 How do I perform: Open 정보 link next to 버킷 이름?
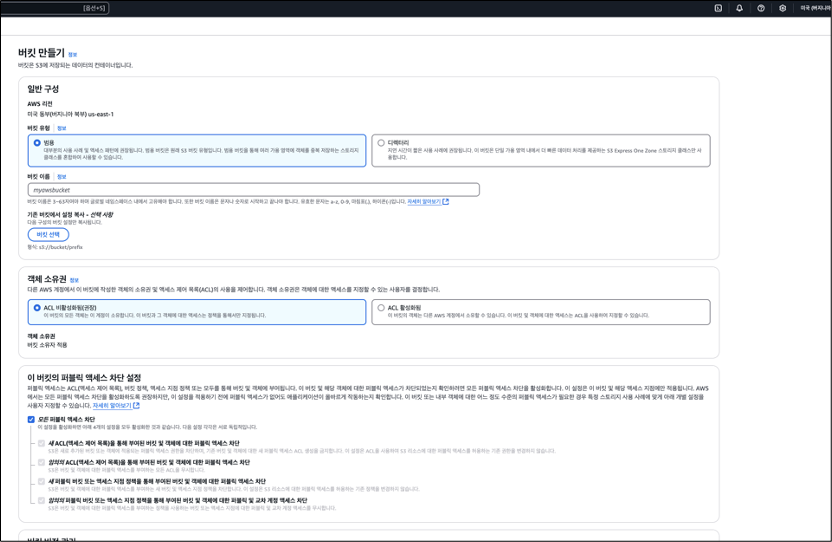pos(62,177)
